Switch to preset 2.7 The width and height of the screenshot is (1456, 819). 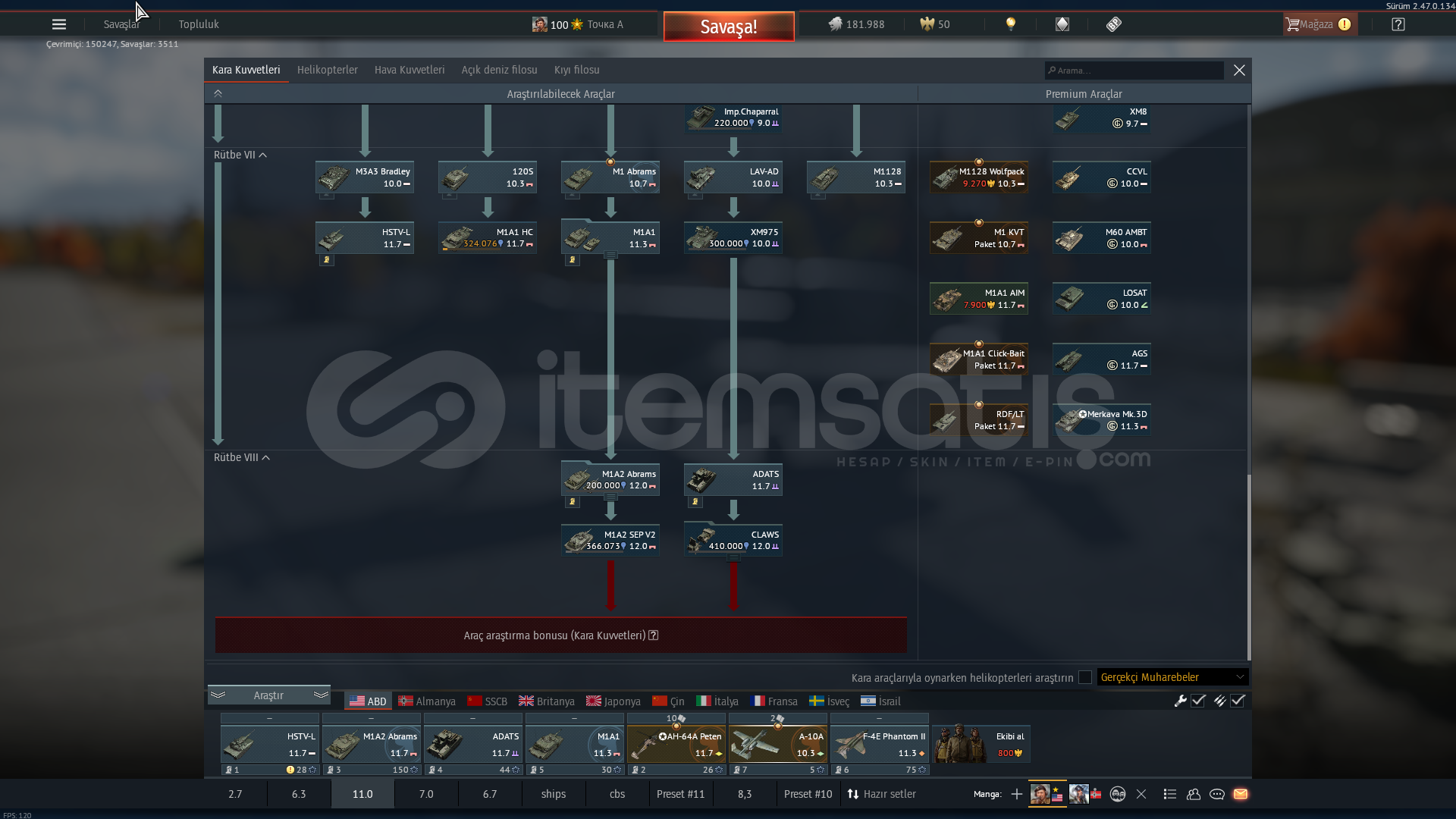coord(235,794)
